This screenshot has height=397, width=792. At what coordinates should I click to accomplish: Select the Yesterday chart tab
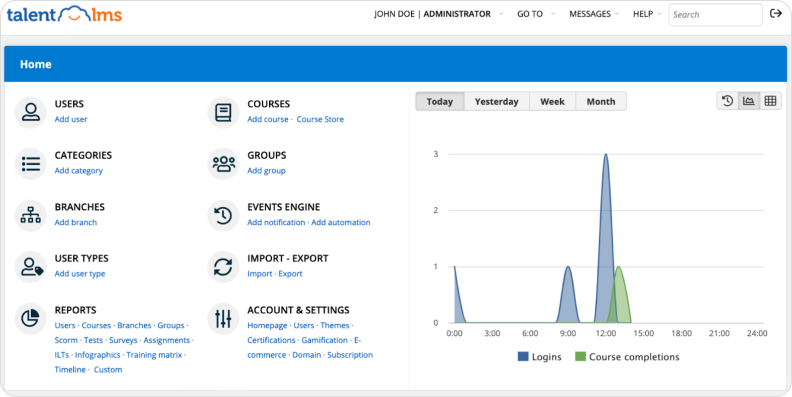point(497,102)
